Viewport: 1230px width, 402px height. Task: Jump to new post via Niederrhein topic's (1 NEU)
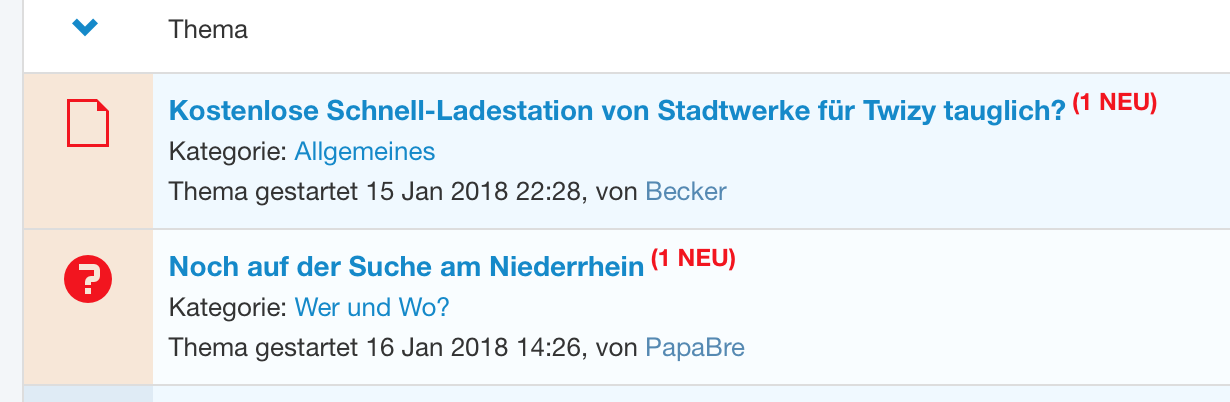(693, 259)
